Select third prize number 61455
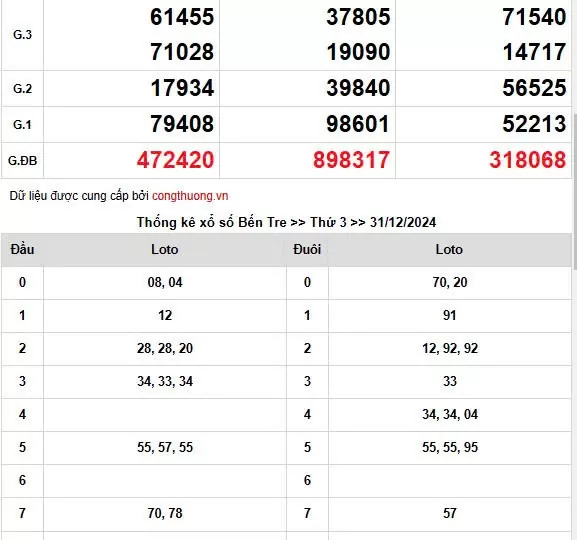The width and height of the screenshot is (577, 540). tap(182, 17)
